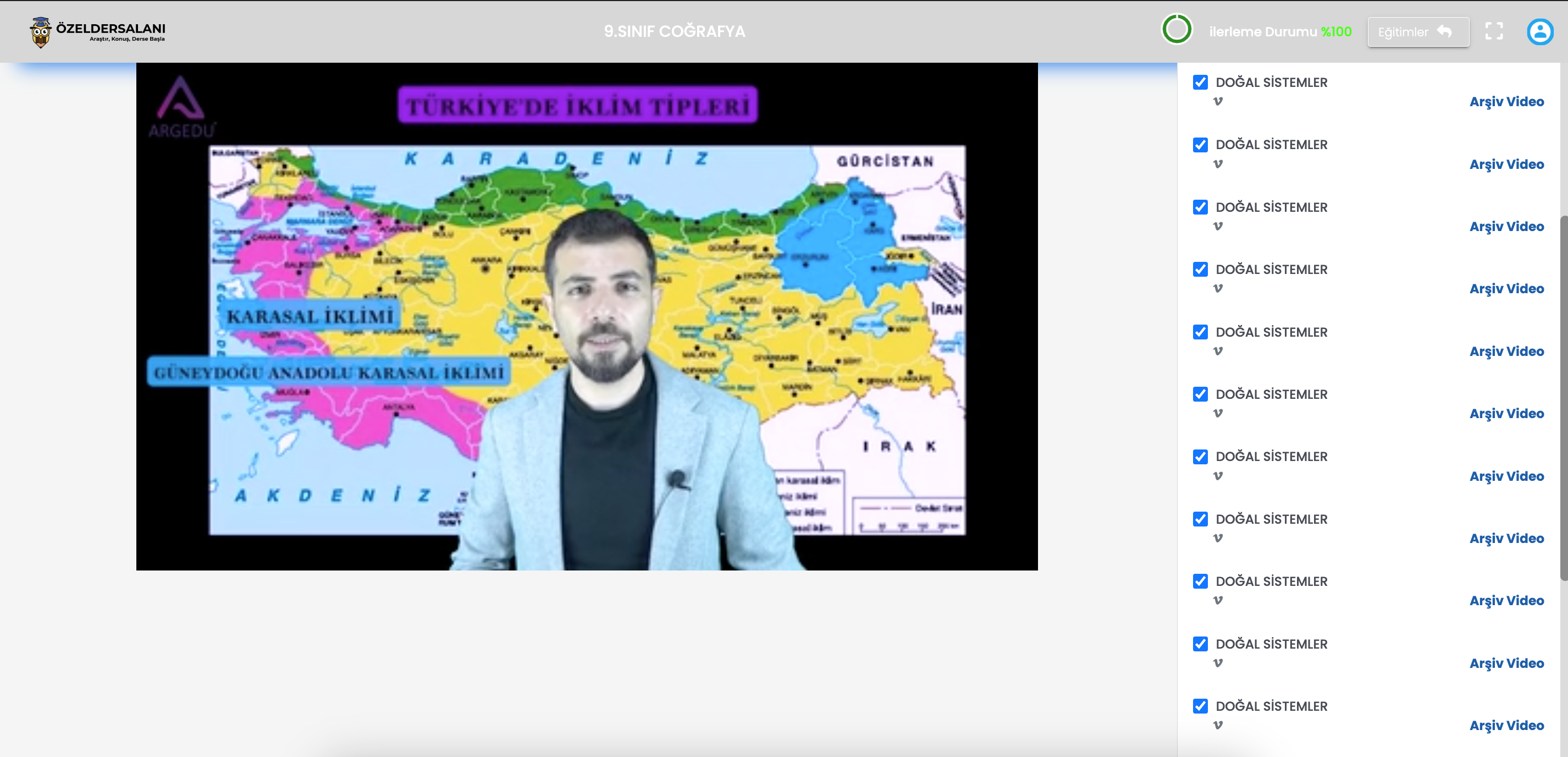Open the second Arşiv Video link
The height and width of the screenshot is (757, 1568).
(x=1506, y=164)
